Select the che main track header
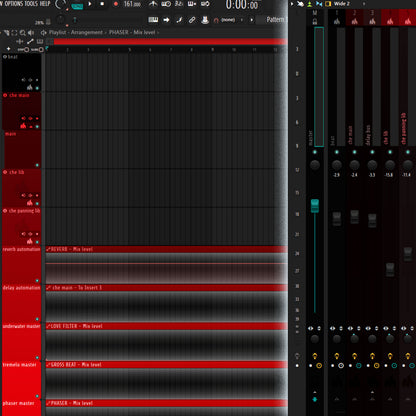This screenshot has width=416, height=416. point(21,111)
